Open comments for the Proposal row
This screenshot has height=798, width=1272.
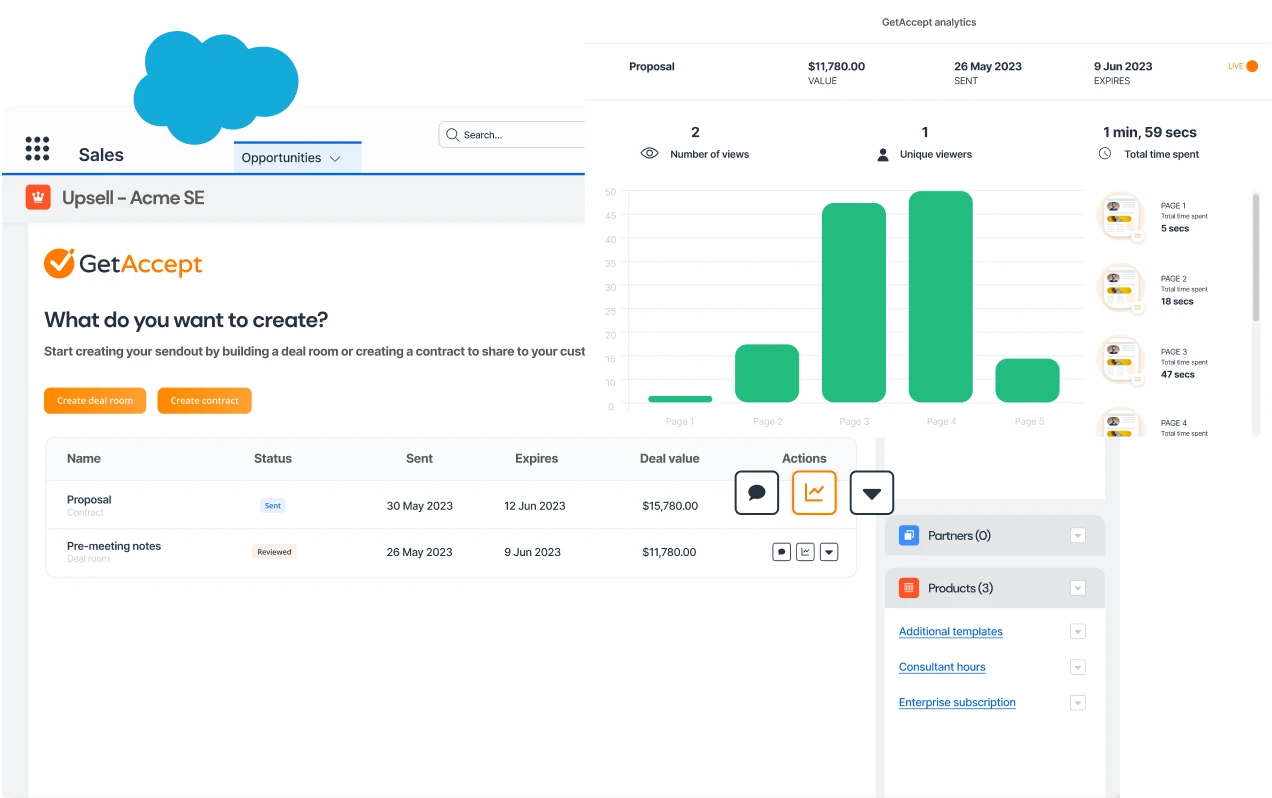757,493
